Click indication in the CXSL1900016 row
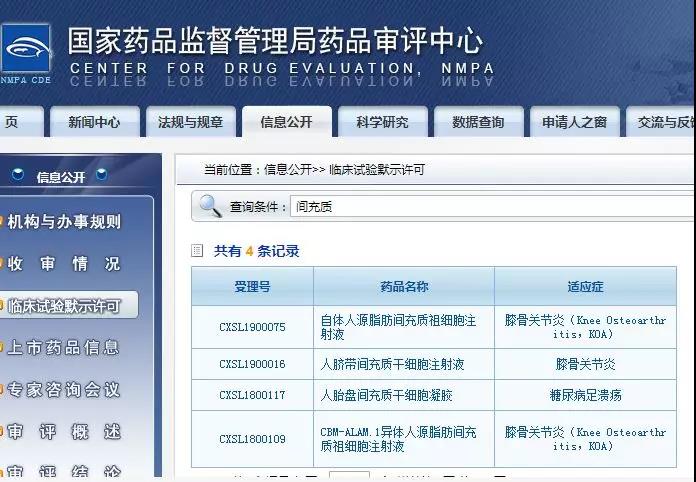696x482 pixels. [585, 364]
